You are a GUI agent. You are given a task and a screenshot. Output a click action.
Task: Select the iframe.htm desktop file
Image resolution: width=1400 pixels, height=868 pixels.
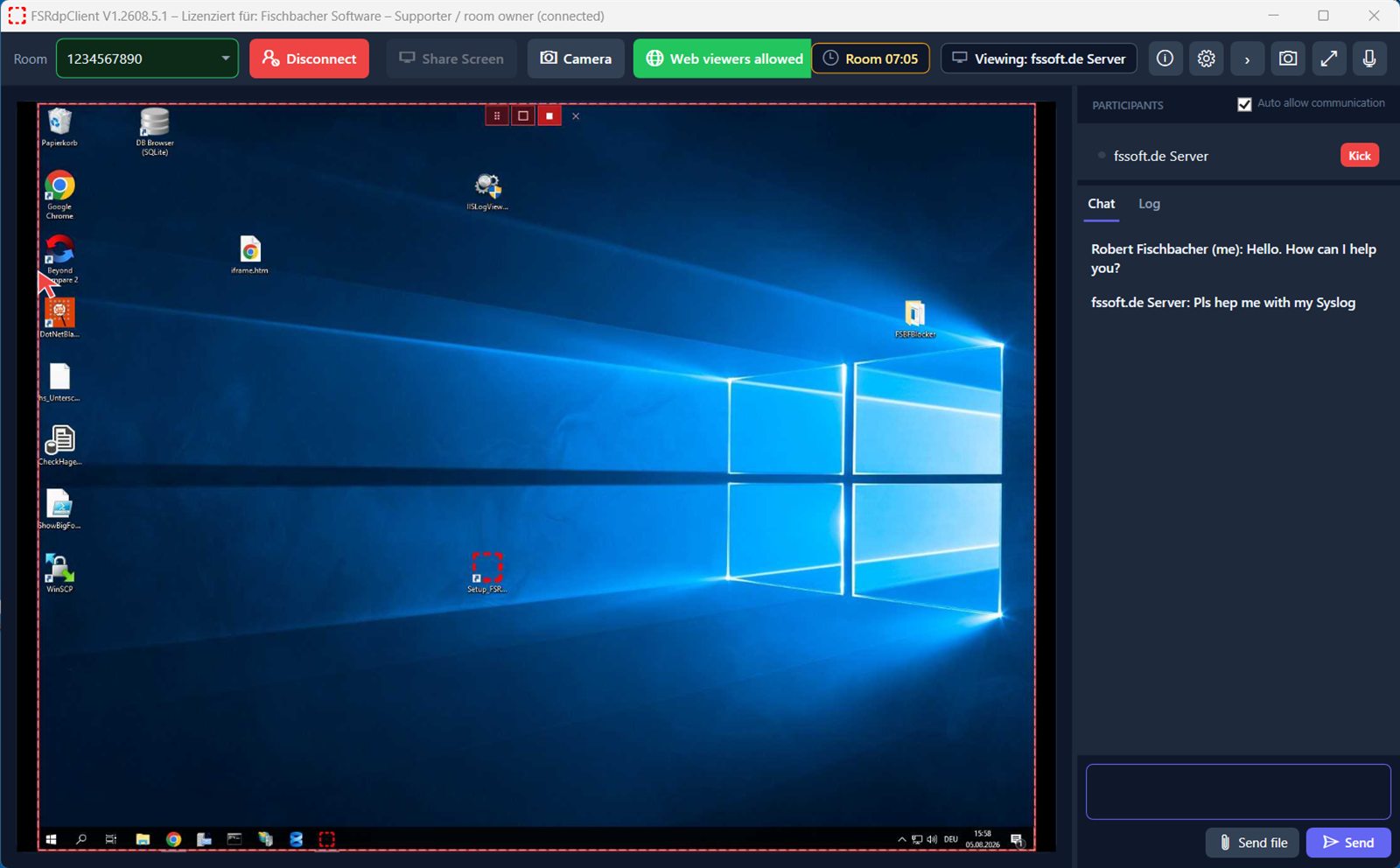point(250,255)
